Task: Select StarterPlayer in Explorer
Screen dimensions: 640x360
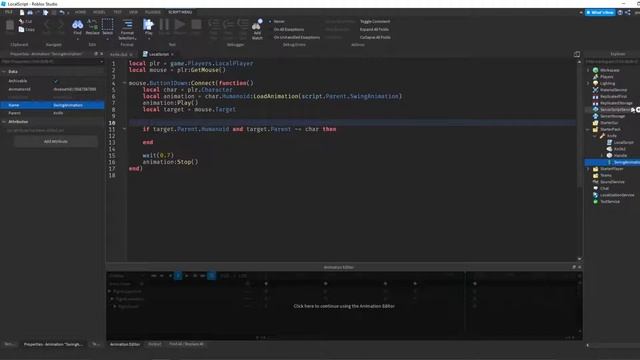Action: [611, 169]
